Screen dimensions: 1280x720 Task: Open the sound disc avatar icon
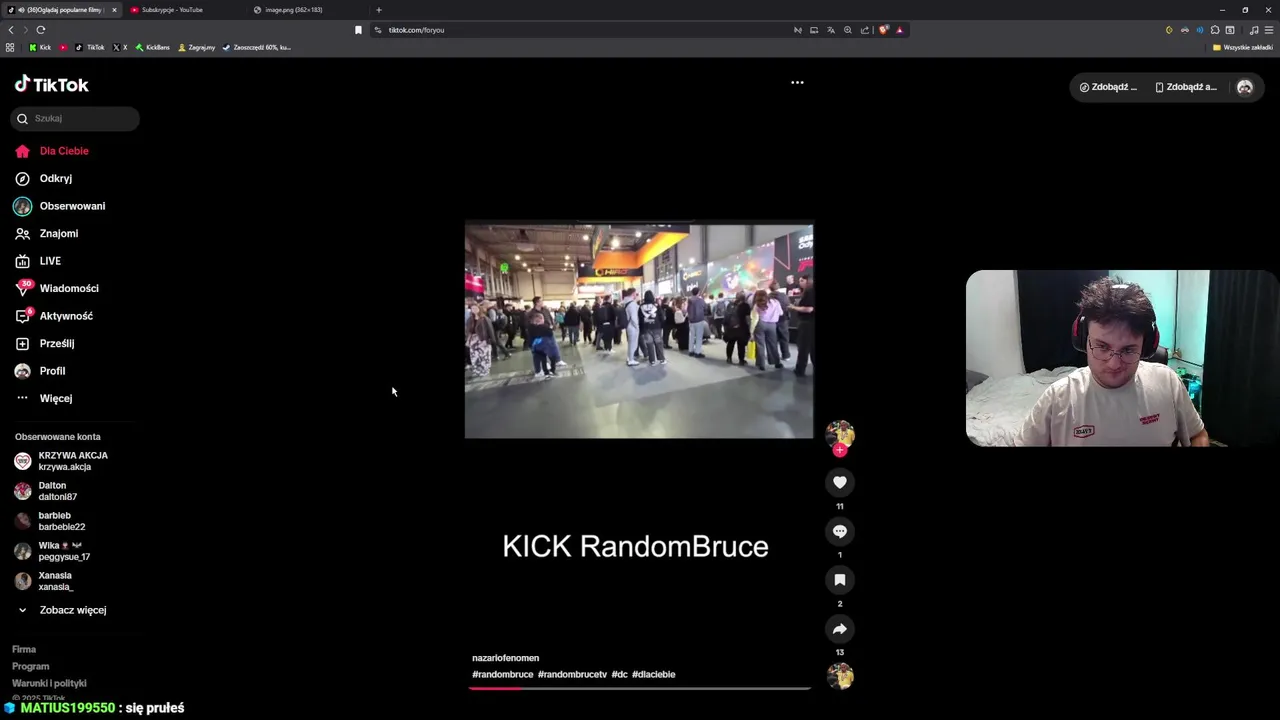(840, 676)
